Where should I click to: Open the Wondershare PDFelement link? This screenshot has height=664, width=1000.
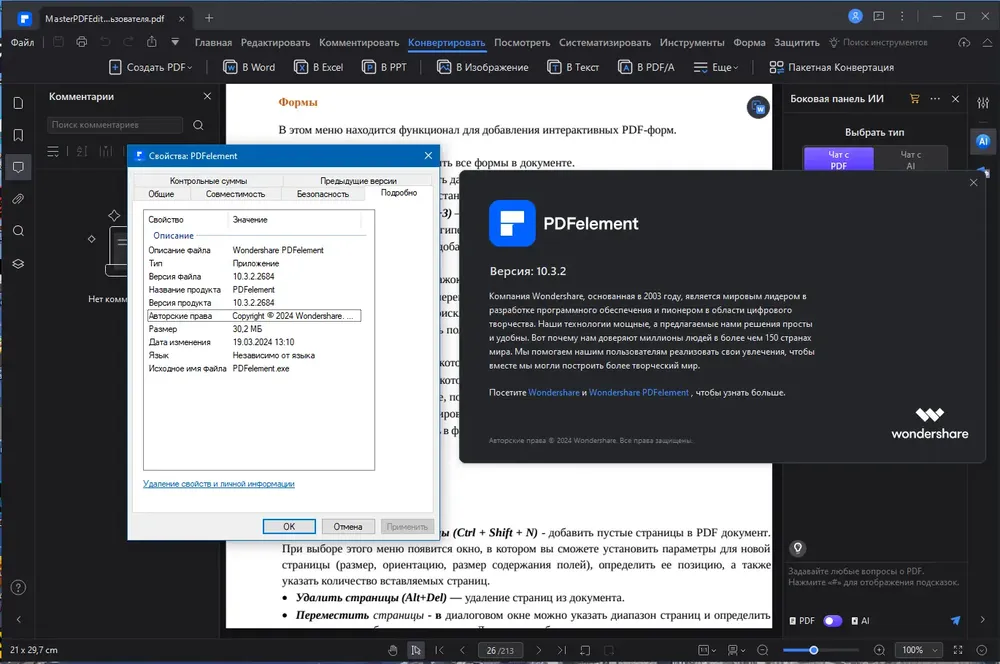click(638, 392)
